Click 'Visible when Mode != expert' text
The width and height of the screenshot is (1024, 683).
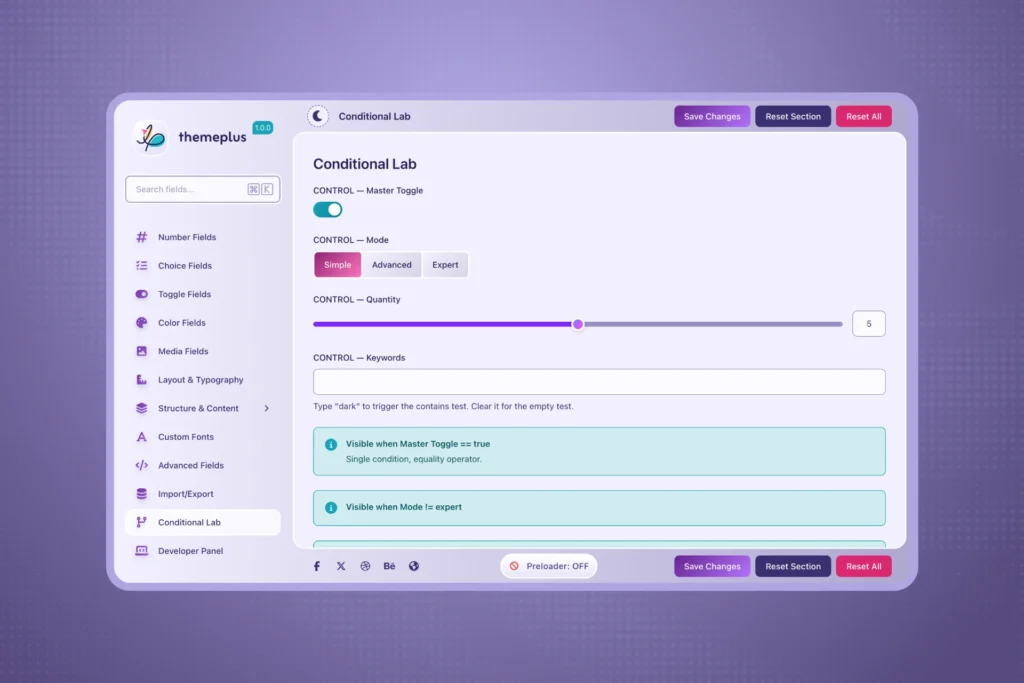tap(404, 507)
